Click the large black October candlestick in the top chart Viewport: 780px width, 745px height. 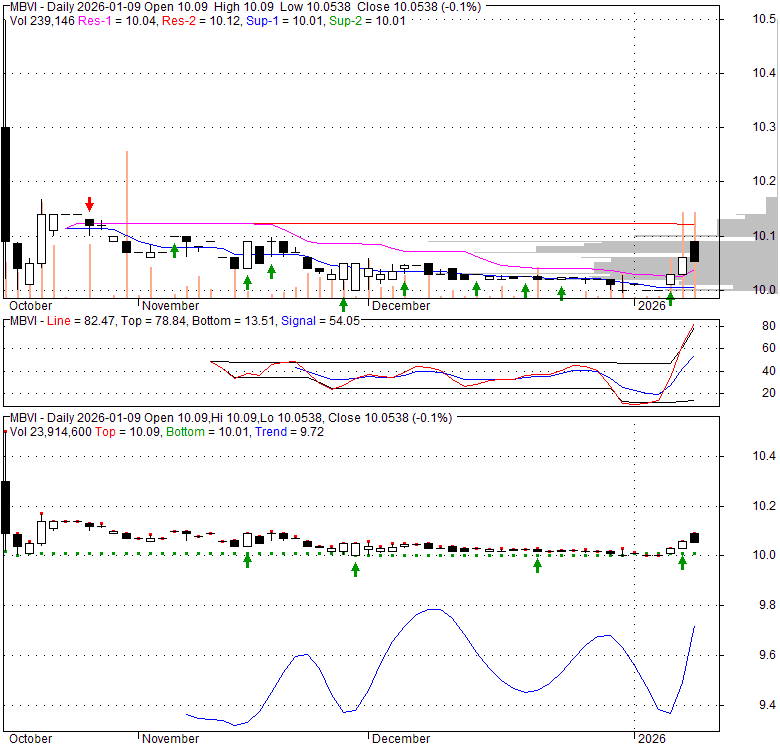pos(6,183)
